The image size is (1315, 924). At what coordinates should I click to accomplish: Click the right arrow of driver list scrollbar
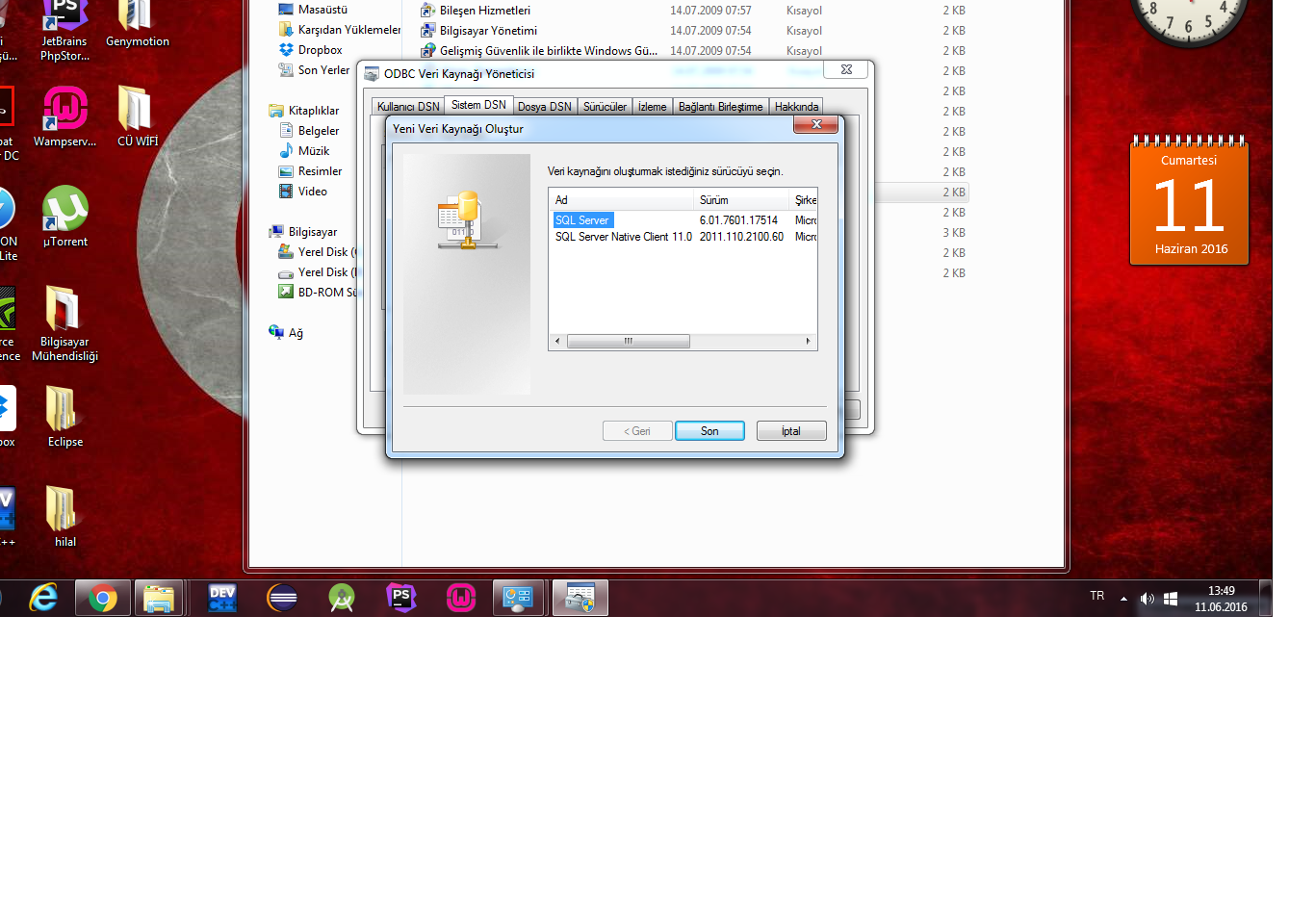tap(808, 341)
